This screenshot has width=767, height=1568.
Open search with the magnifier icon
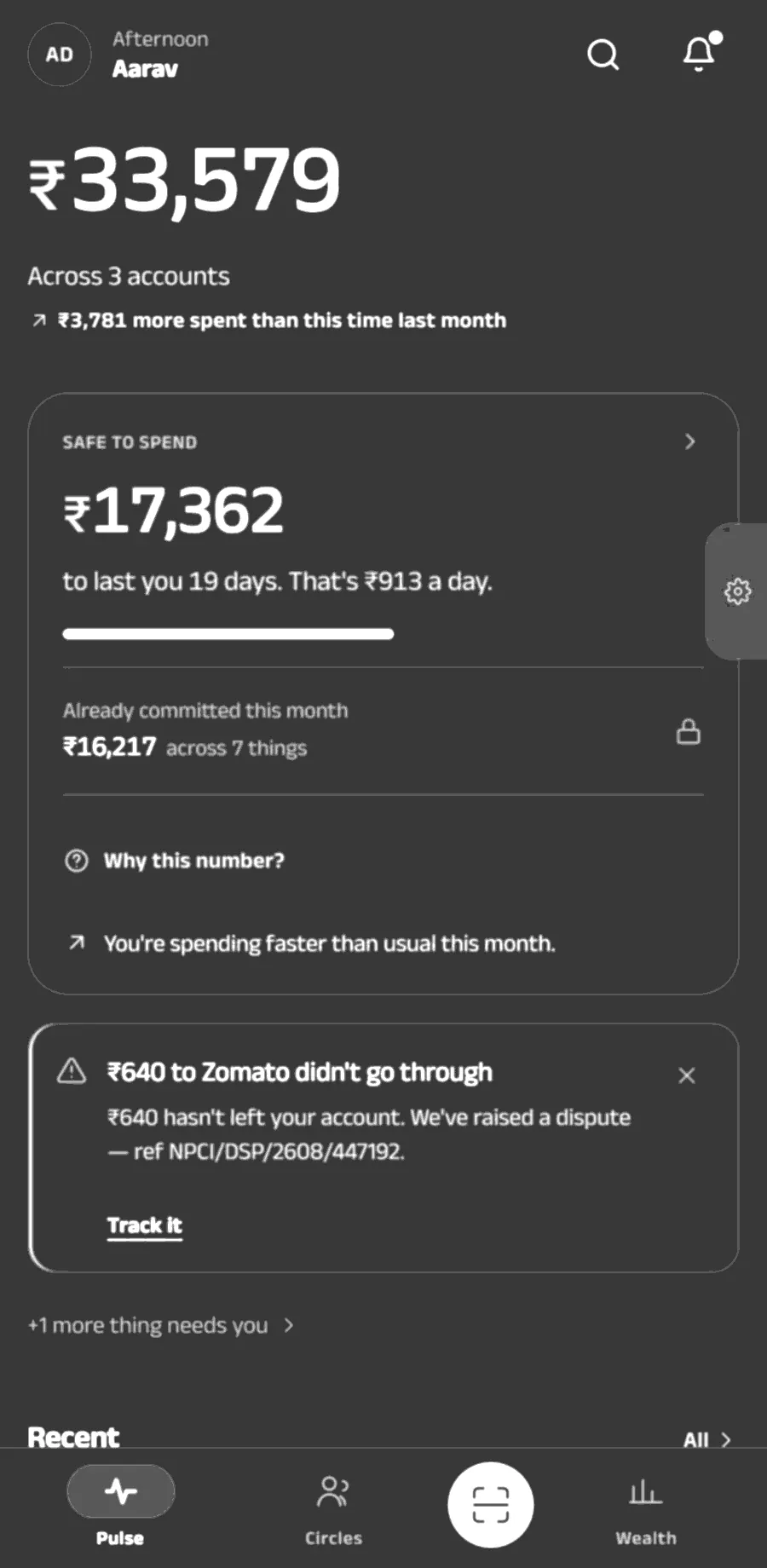(x=603, y=55)
